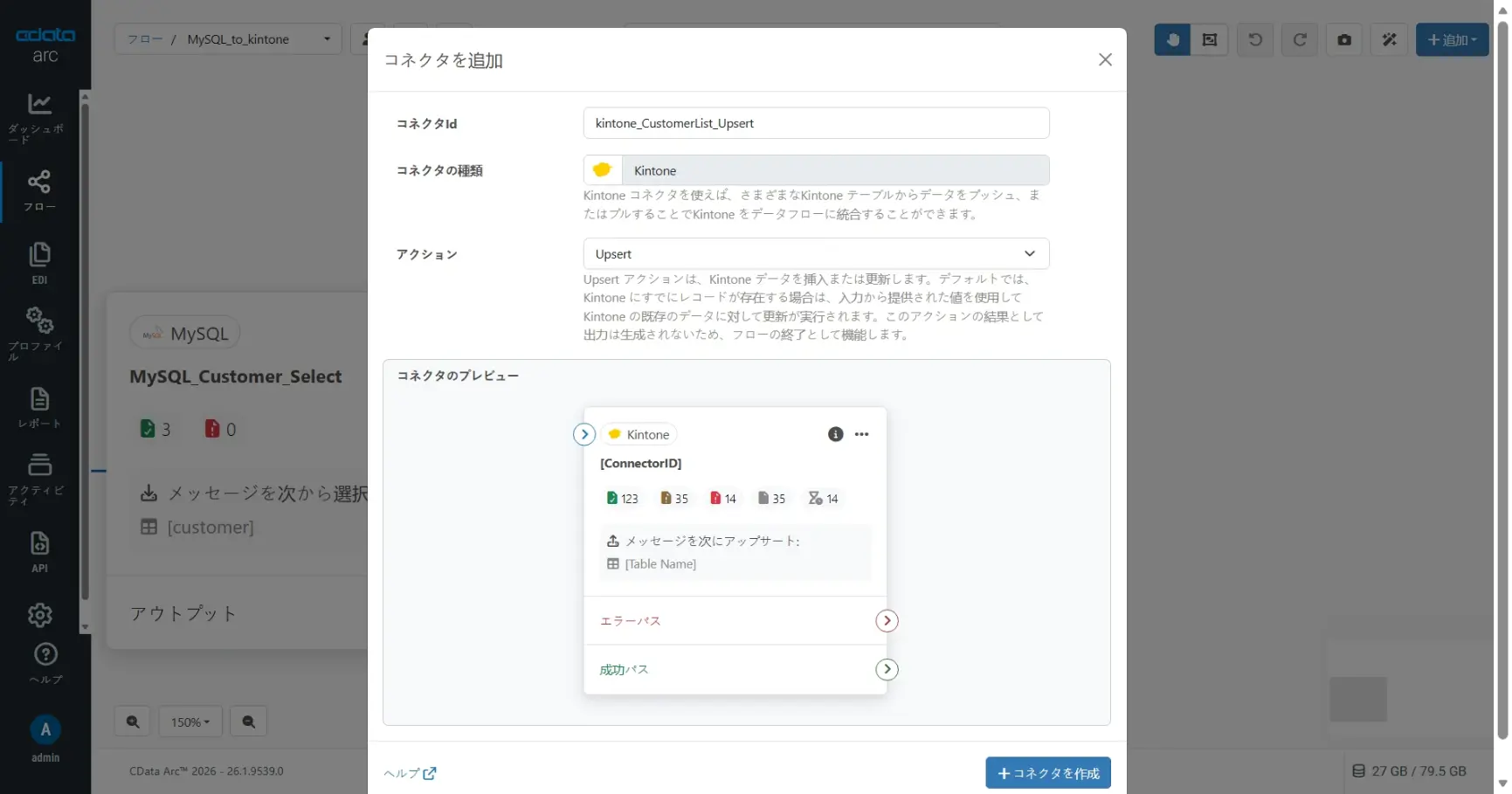This screenshot has width=1512, height=794.
Task: Click MySQL_Customer_Select connector title
Action: [x=236, y=376]
